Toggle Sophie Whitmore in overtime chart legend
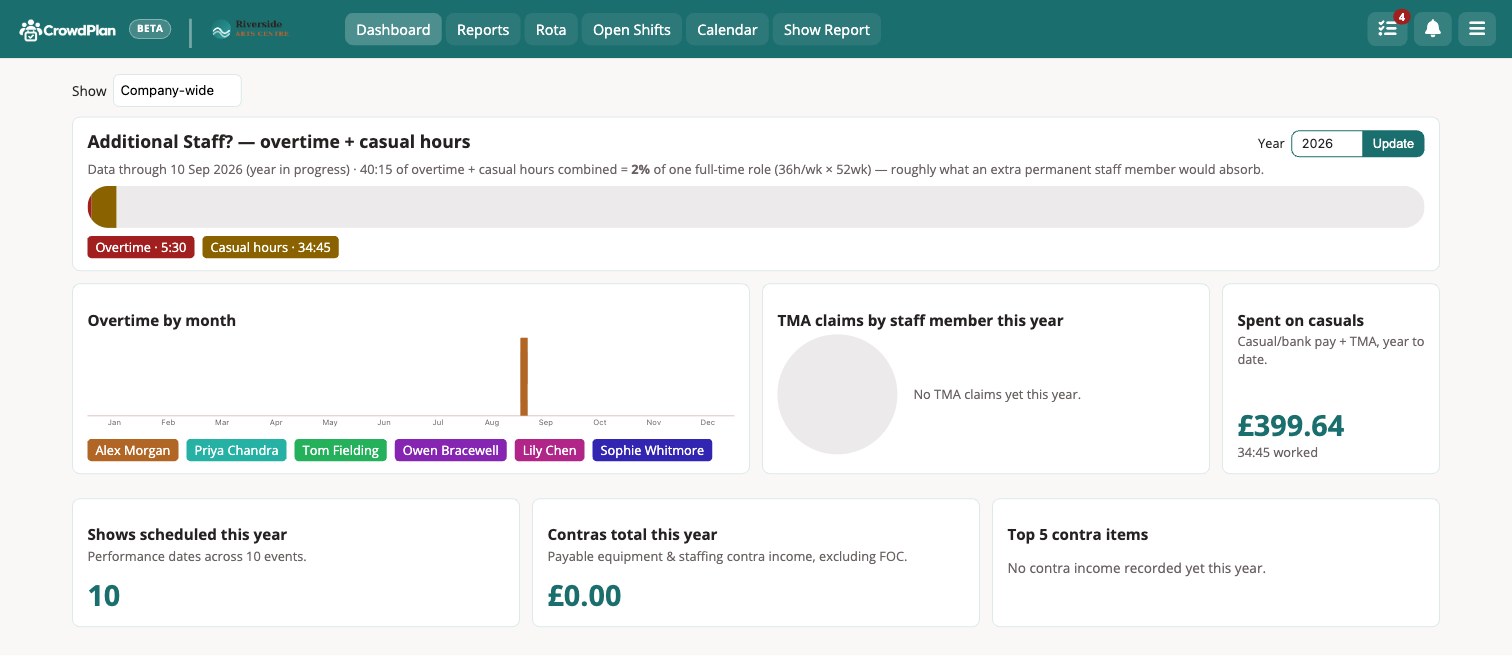Viewport: 1512px width, 660px height. pyautogui.click(x=652, y=450)
